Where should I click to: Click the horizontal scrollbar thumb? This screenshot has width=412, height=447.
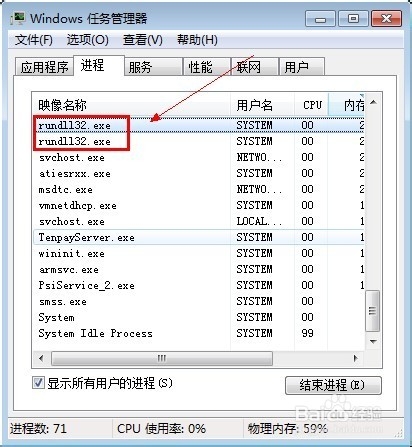click(162, 358)
